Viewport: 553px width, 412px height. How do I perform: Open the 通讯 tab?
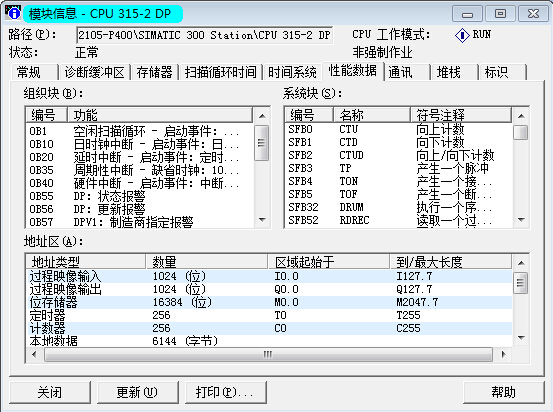pos(407,72)
